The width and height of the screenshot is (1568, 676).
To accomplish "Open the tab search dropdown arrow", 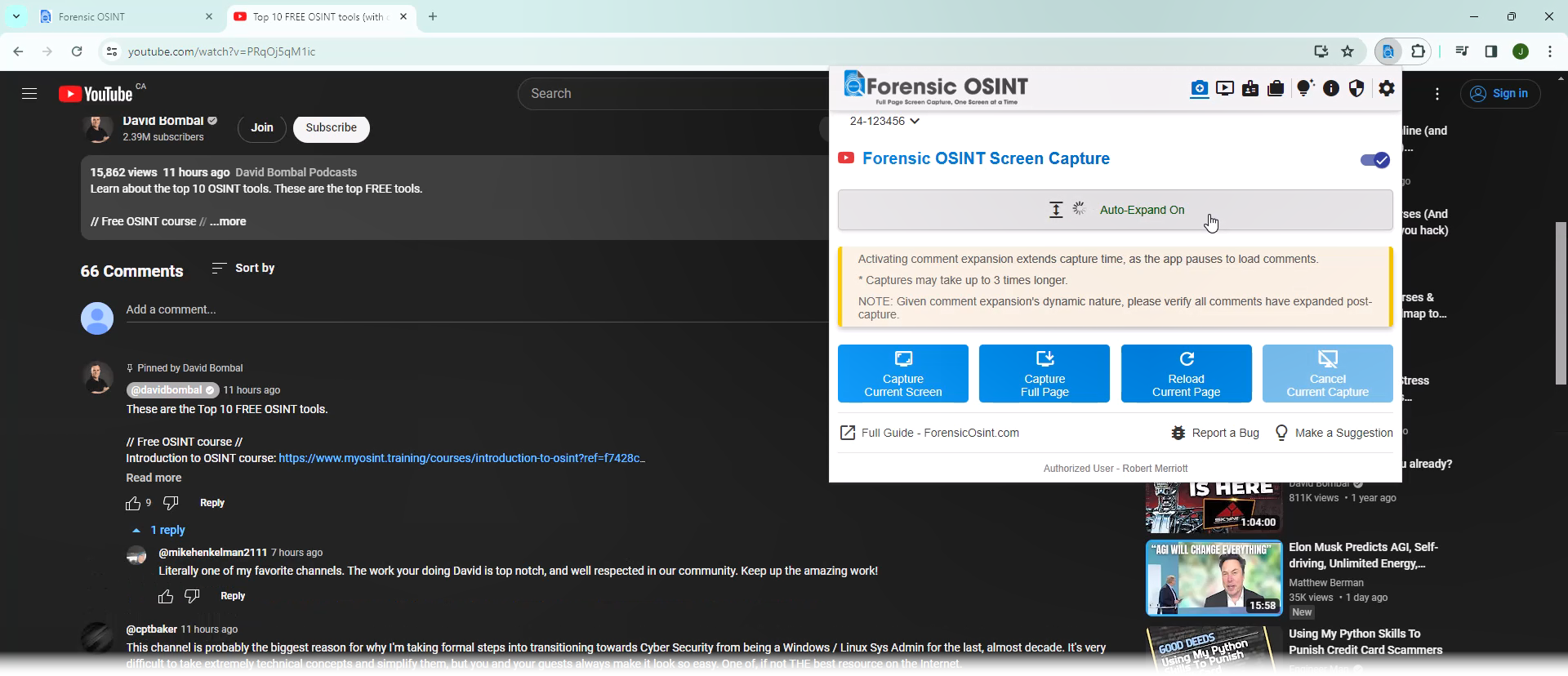I will click(16, 16).
